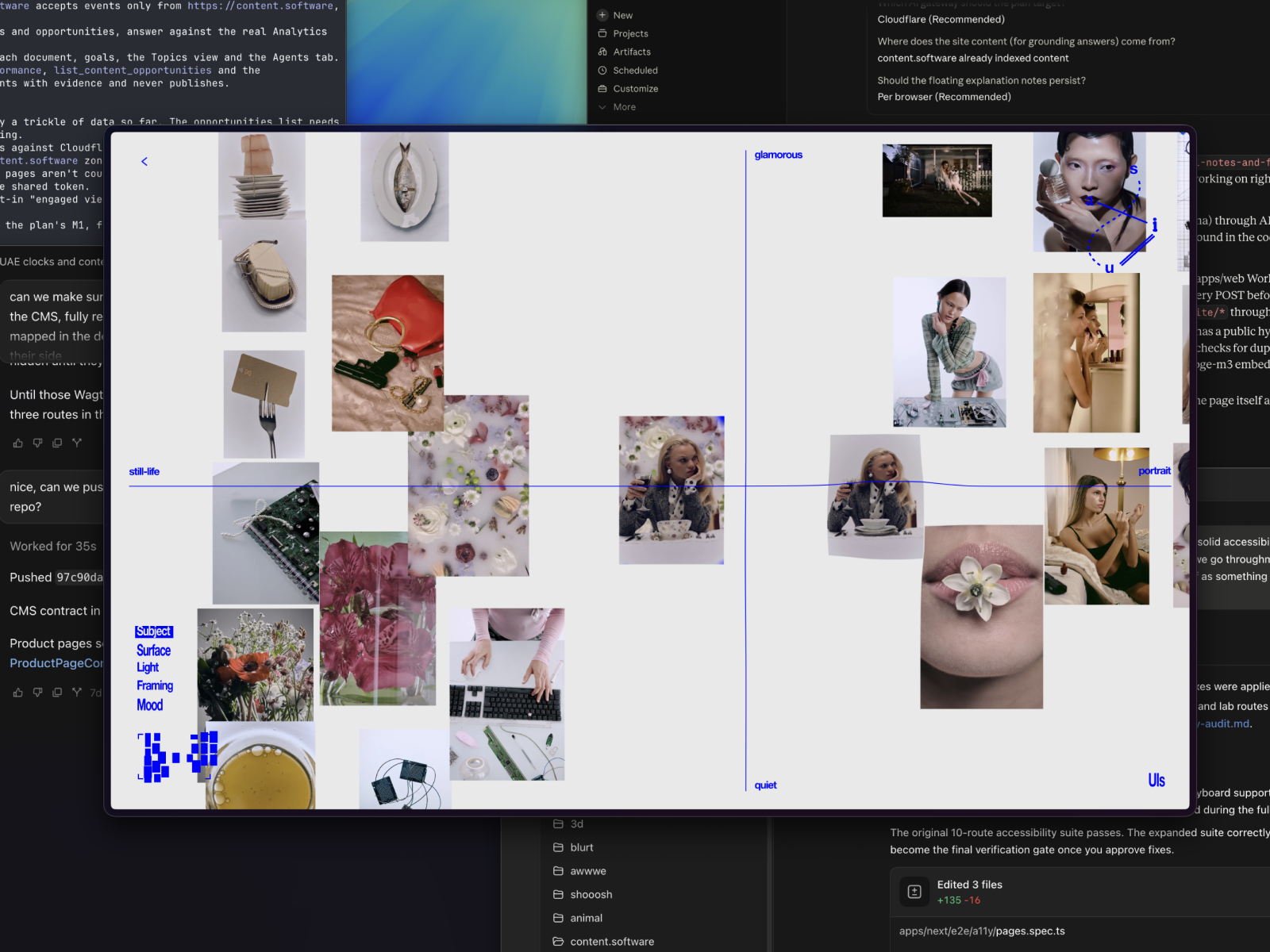Open the fish-on-plate thumbnail
The width and height of the screenshot is (1270, 952).
tap(405, 187)
